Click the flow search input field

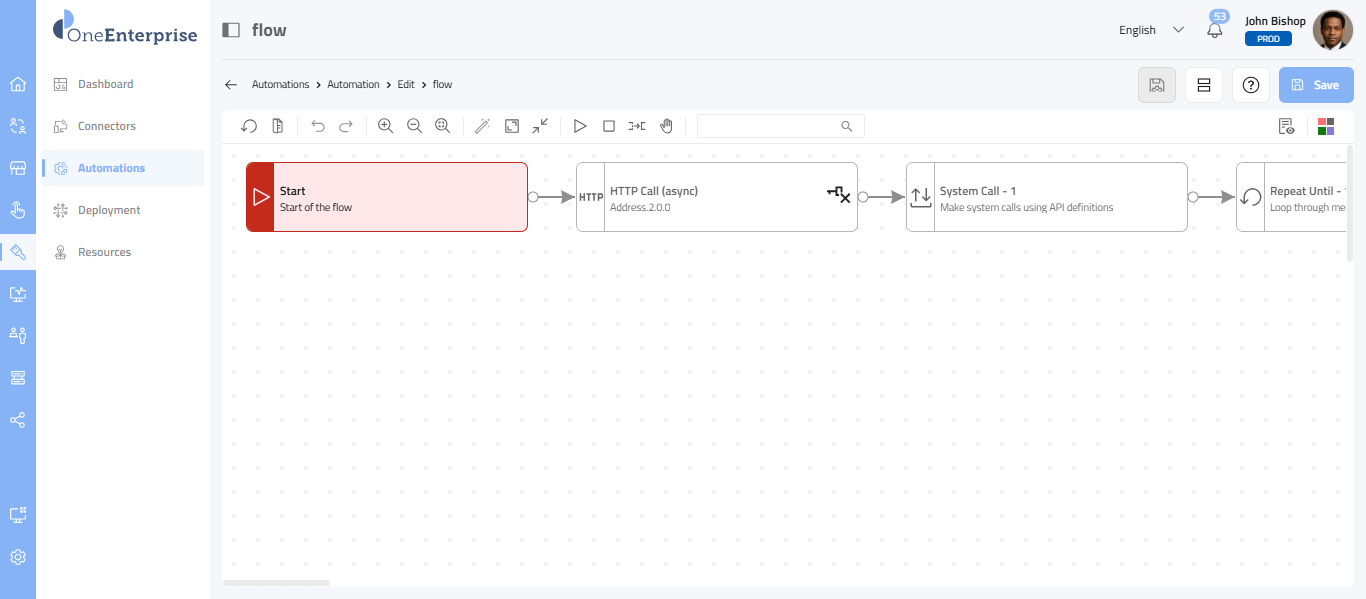click(770, 126)
